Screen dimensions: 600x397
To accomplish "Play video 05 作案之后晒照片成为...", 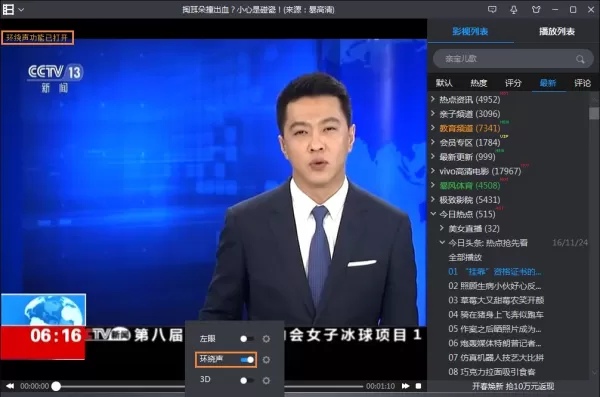I will [494, 329].
